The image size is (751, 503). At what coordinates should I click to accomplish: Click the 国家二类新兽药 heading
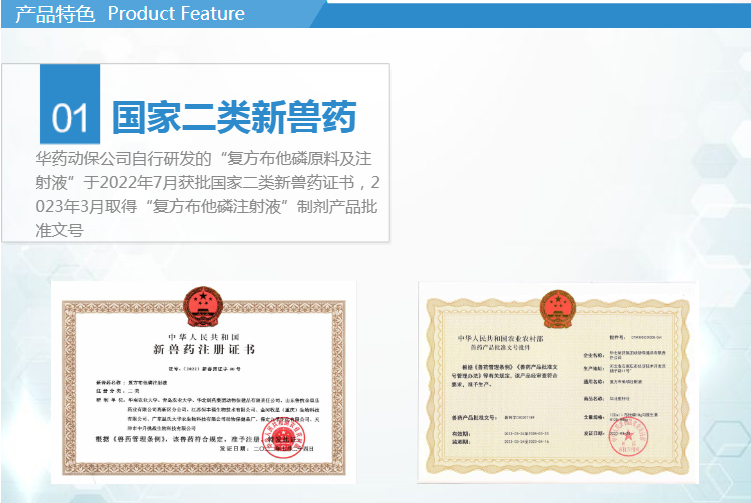233,117
